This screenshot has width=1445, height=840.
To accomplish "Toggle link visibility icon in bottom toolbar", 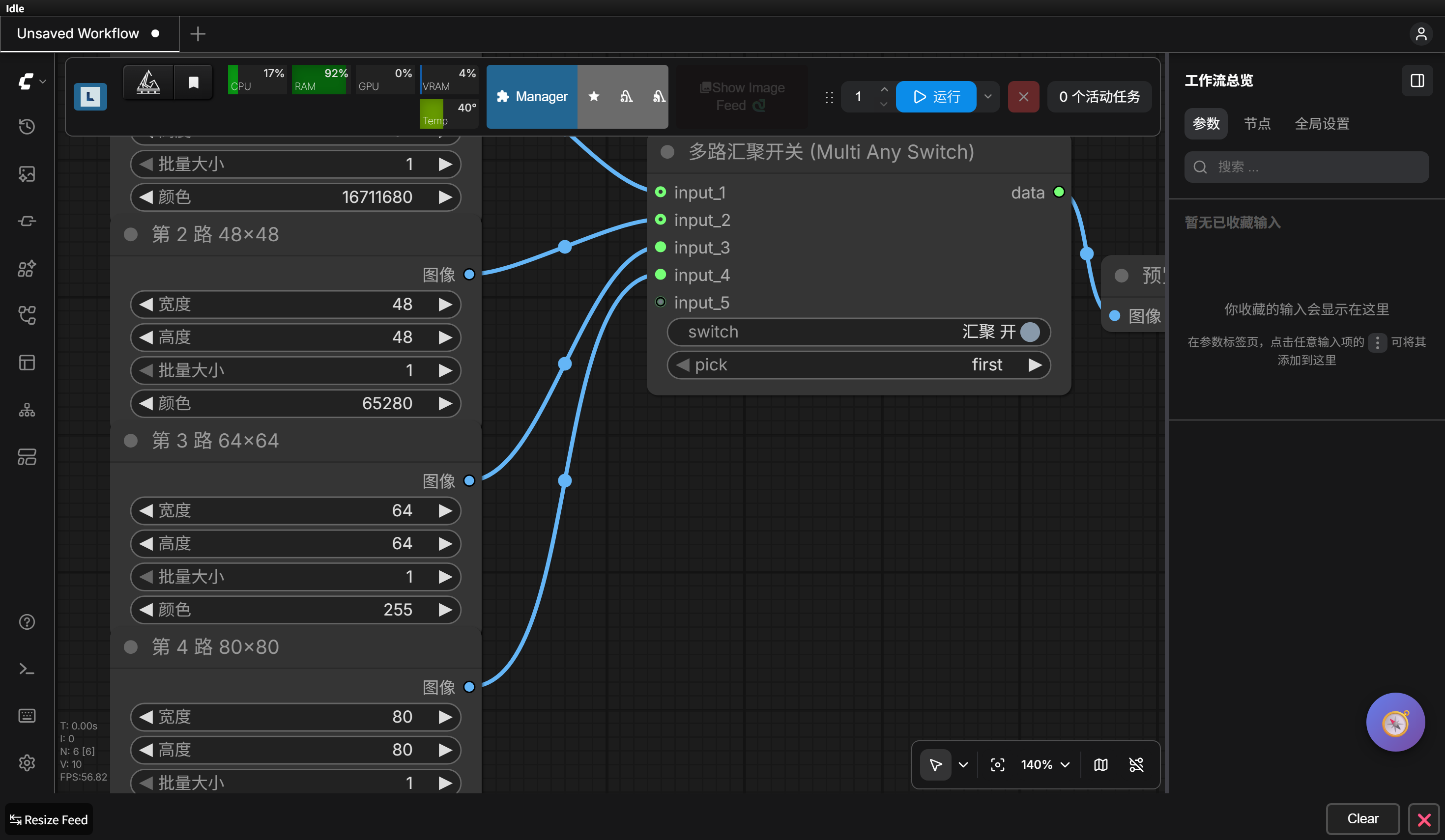I will [1136, 764].
